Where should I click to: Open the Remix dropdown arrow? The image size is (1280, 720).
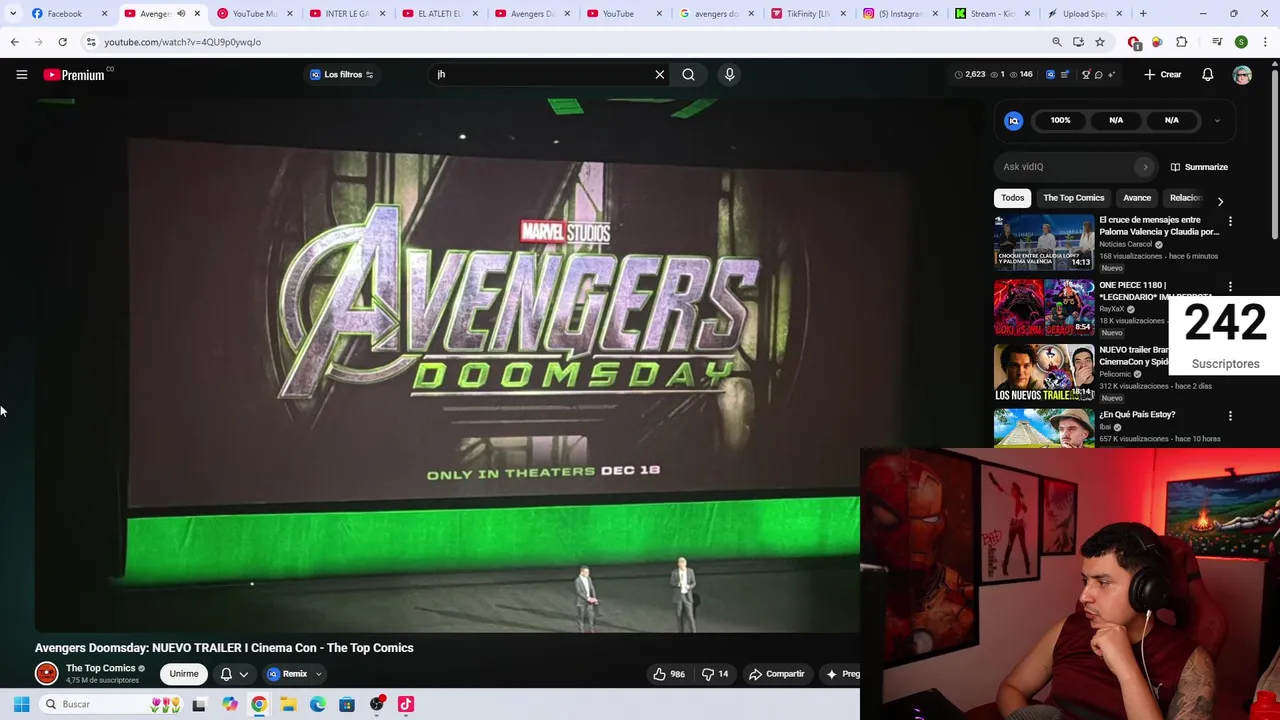pyautogui.click(x=318, y=674)
